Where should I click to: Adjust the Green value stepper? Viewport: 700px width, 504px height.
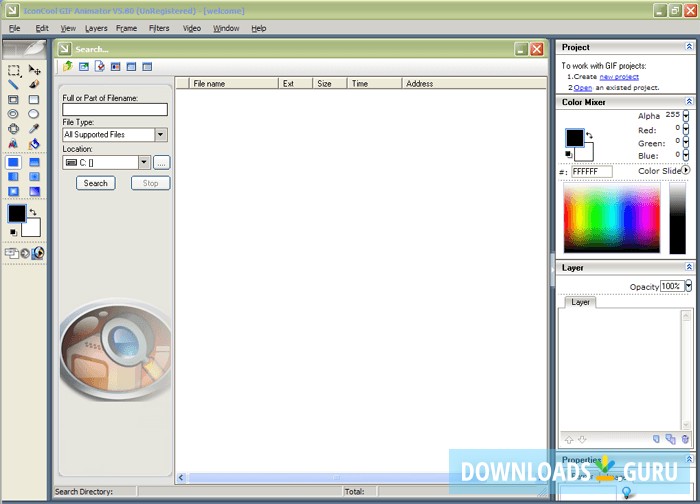686,142
